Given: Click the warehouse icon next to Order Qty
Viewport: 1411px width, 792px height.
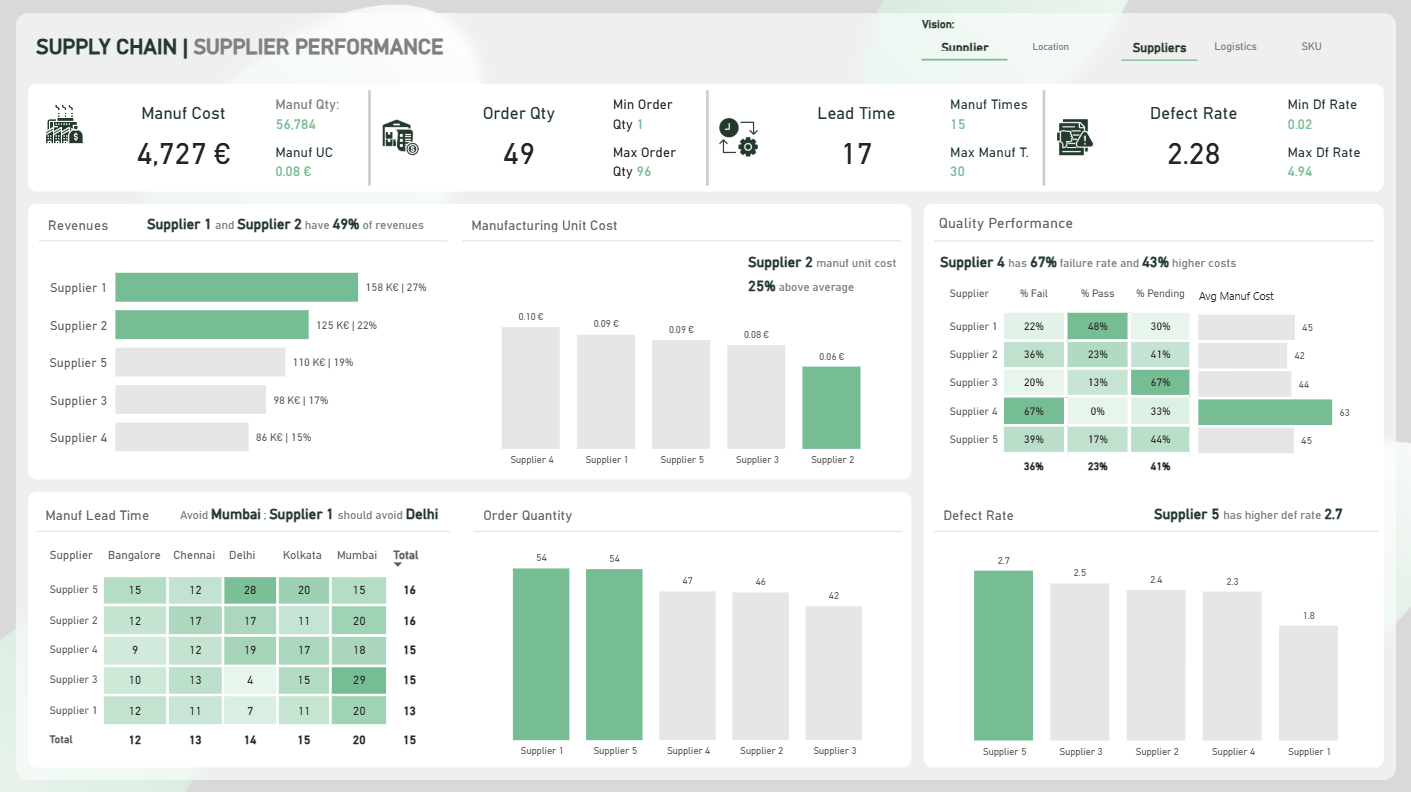Looking at the screenshot, I should point(400,138).
